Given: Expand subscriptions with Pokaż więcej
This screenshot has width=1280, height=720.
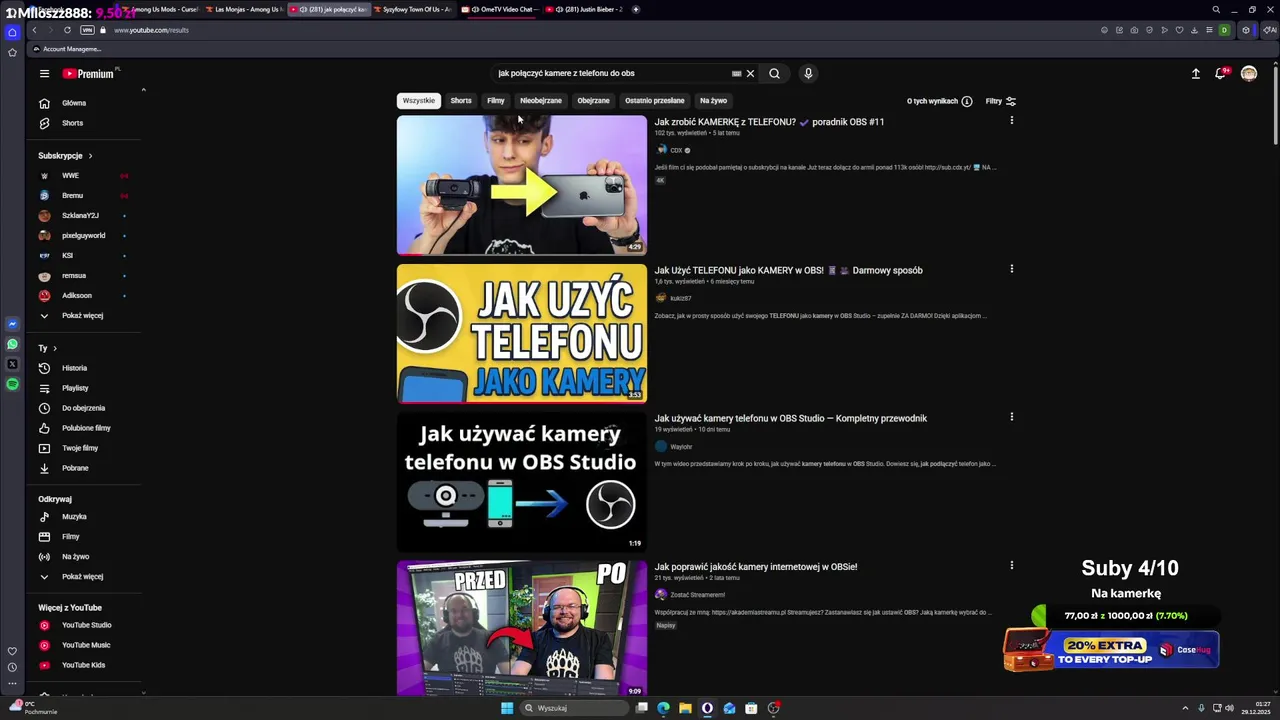Looking at the screenshot, I should pyautogui.click(x=84, y=316).
